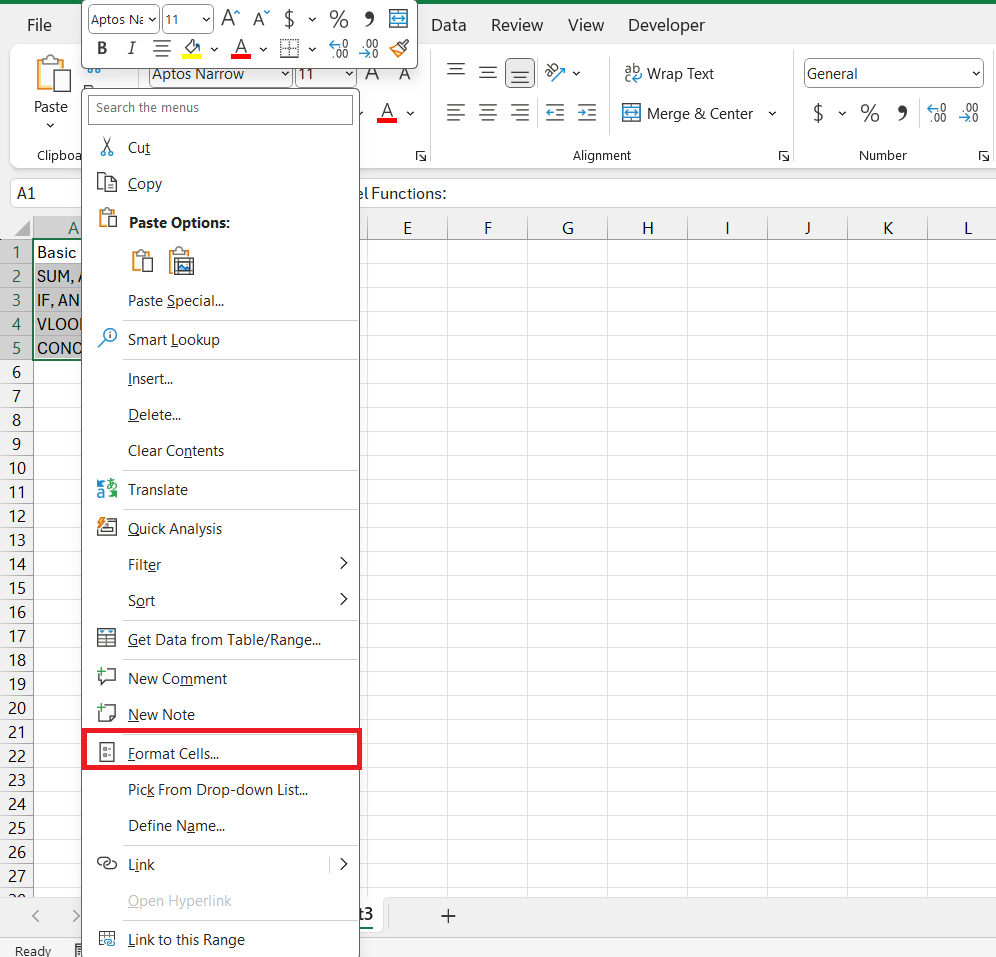Click inside the Search the menus box
This screenshot has width=996, height=957.
click(220, 109)
